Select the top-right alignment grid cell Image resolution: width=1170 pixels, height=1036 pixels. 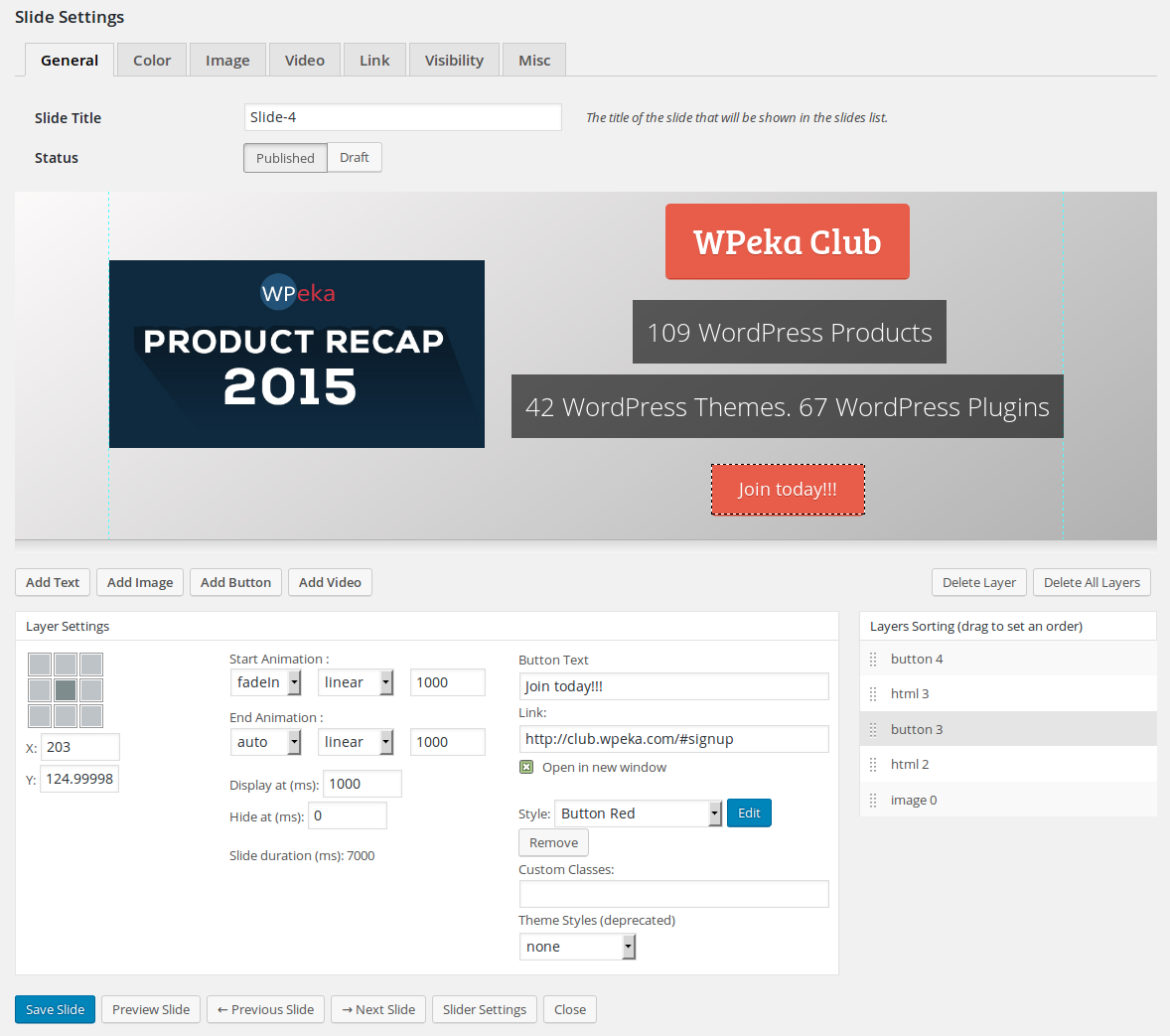click(x=91, y=665)
